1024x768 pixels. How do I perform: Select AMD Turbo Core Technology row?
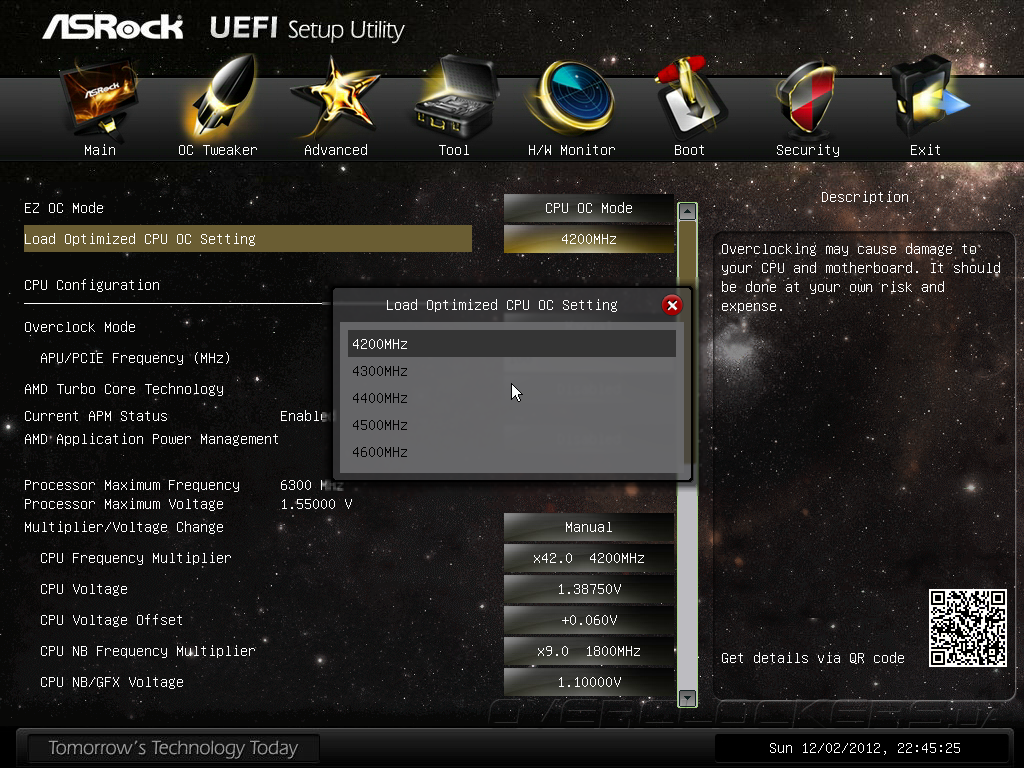point(124,389)
